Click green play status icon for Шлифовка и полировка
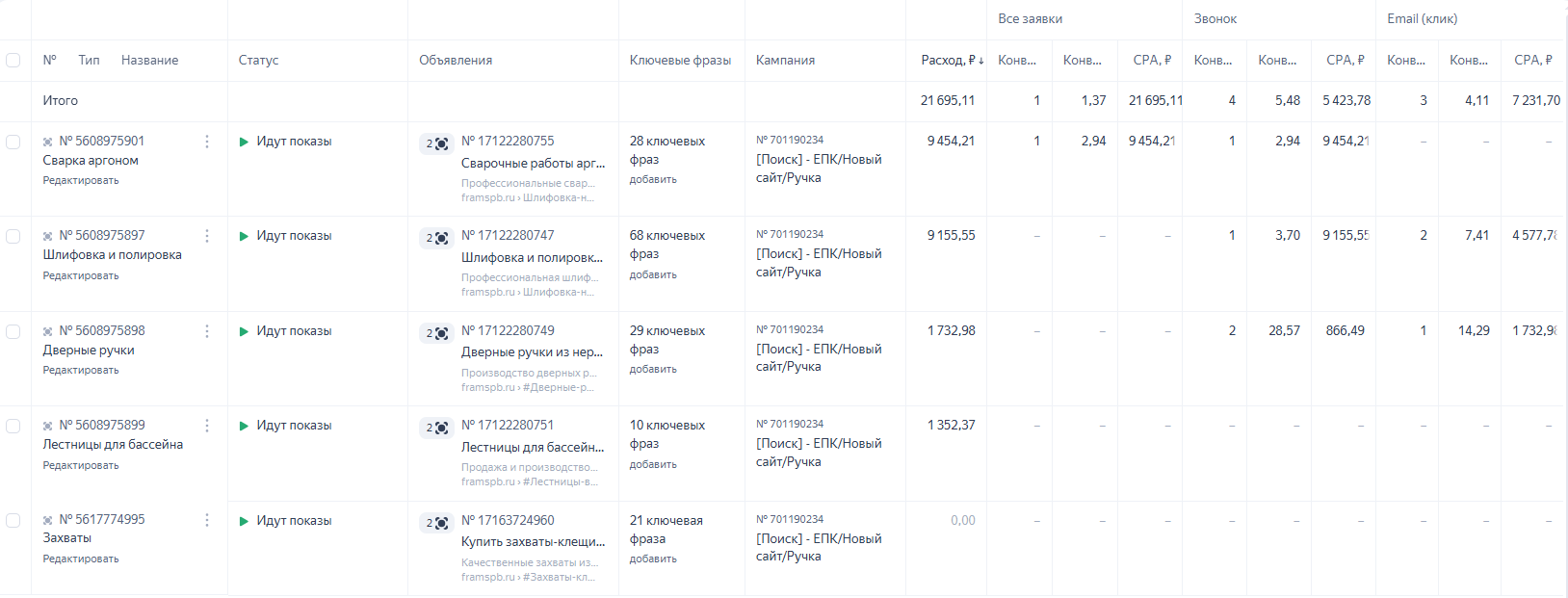The image size is (1568, 598). point(244,236)
